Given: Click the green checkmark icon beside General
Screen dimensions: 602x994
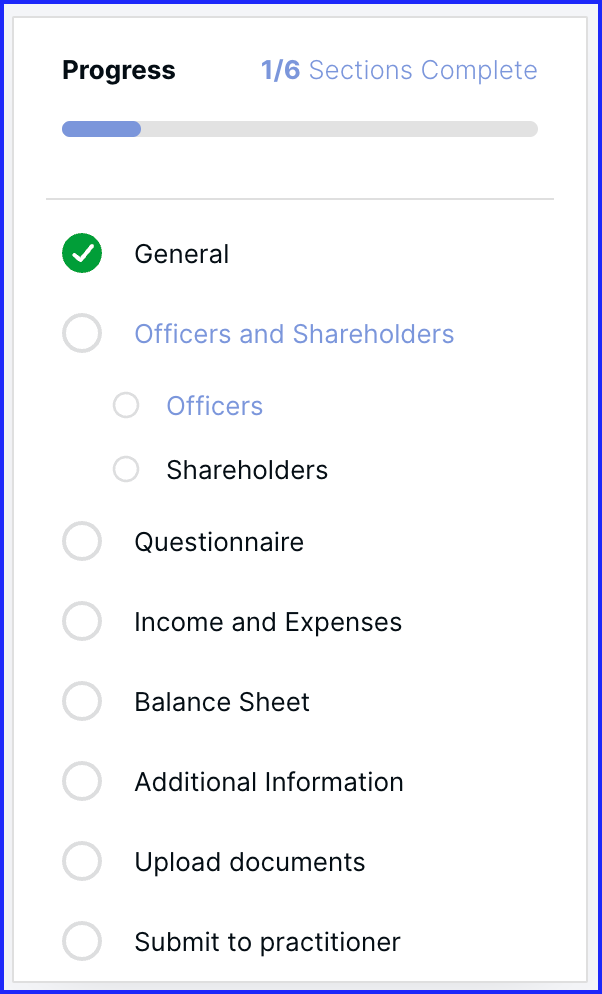Looking at the screenshot, I should pos(82,254).
